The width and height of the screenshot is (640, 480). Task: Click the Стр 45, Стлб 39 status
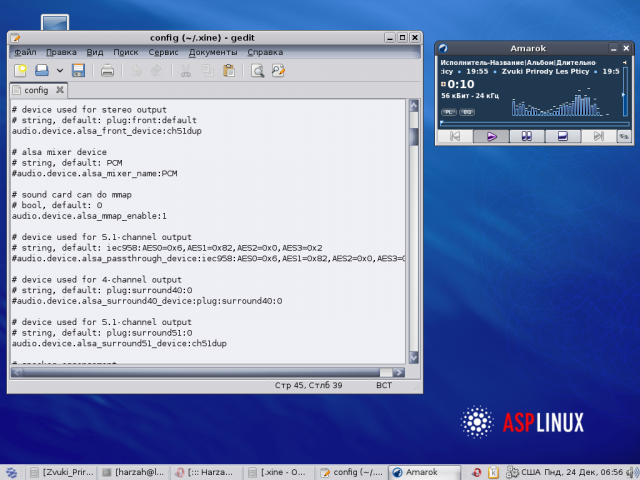click(x=308, y=385)
